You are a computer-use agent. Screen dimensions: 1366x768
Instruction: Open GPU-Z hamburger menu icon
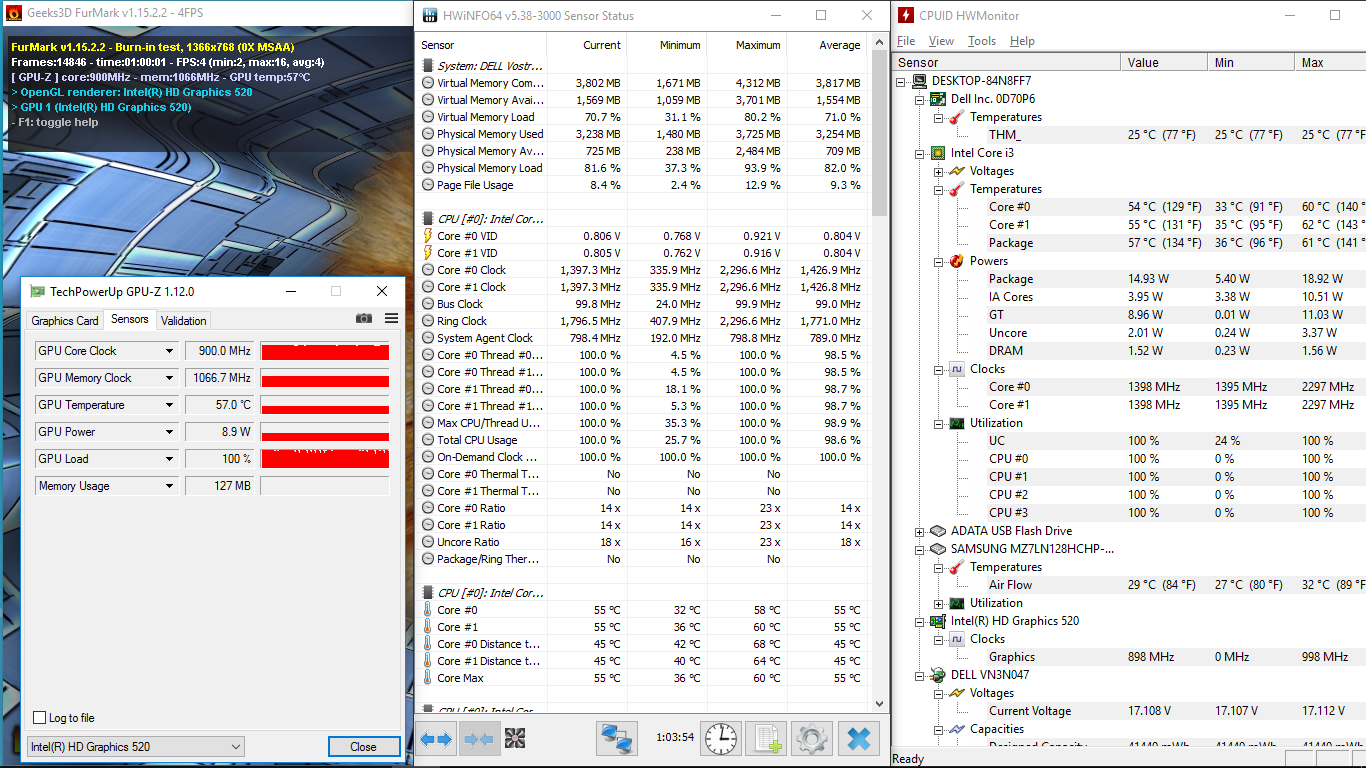391,319
